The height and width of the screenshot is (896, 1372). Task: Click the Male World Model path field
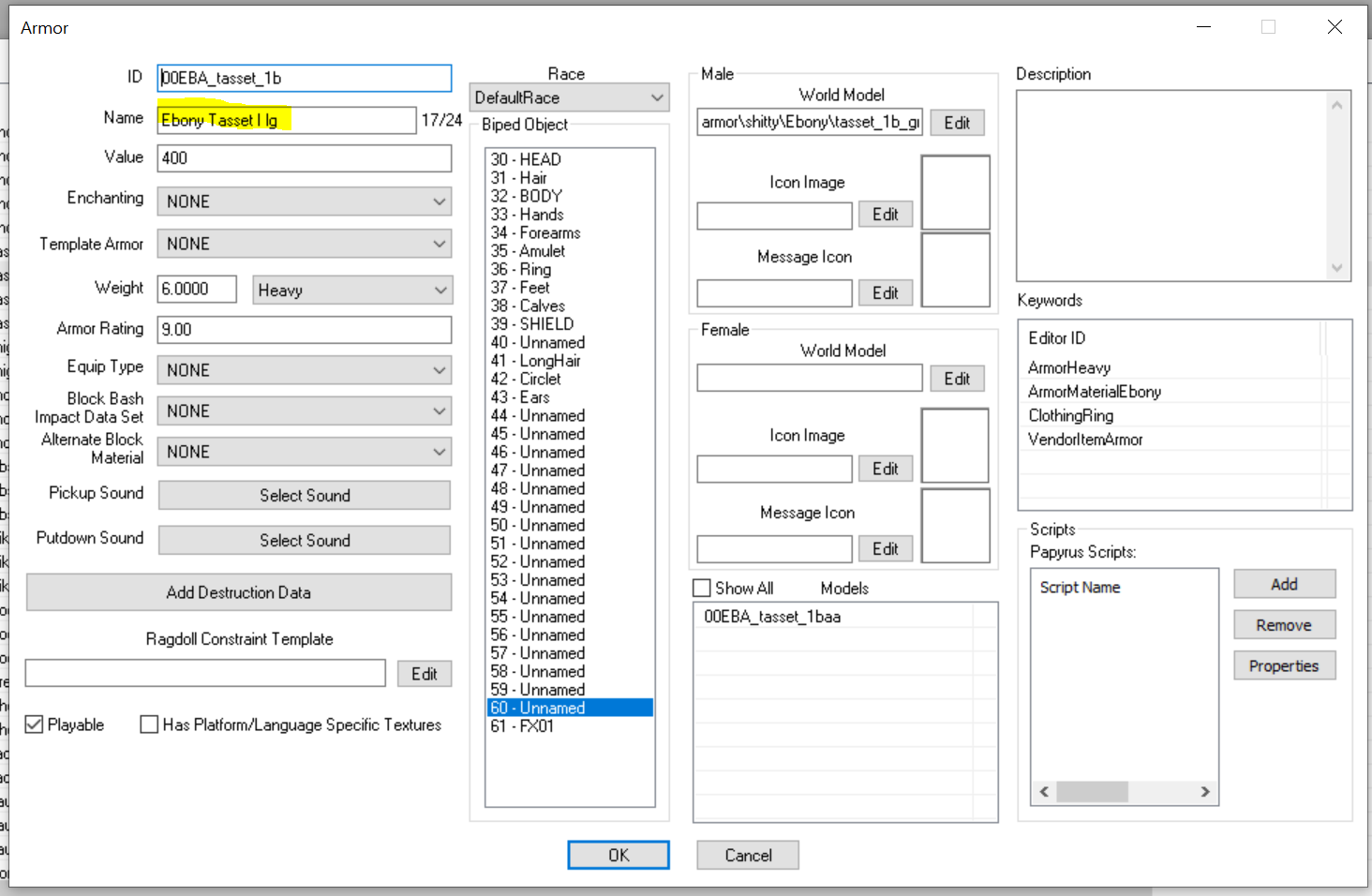click(x=810, y=122)
